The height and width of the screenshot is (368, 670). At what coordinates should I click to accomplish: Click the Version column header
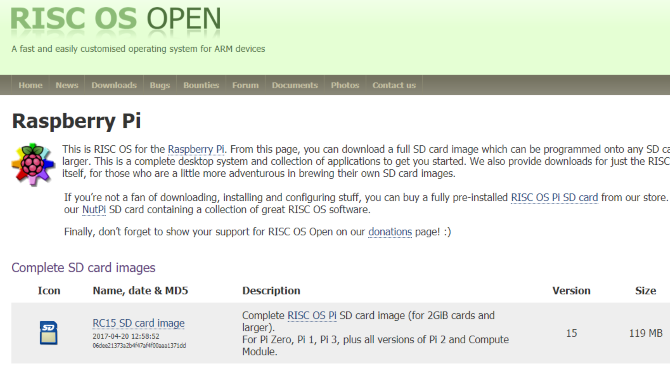(x=571, y=291)
